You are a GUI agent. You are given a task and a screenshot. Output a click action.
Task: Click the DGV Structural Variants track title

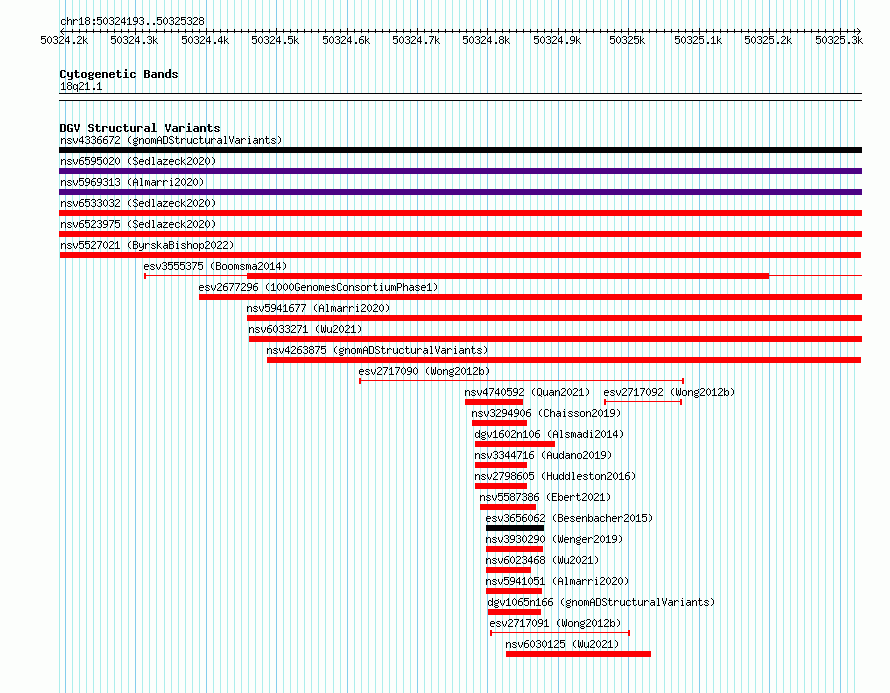point(140,128)
